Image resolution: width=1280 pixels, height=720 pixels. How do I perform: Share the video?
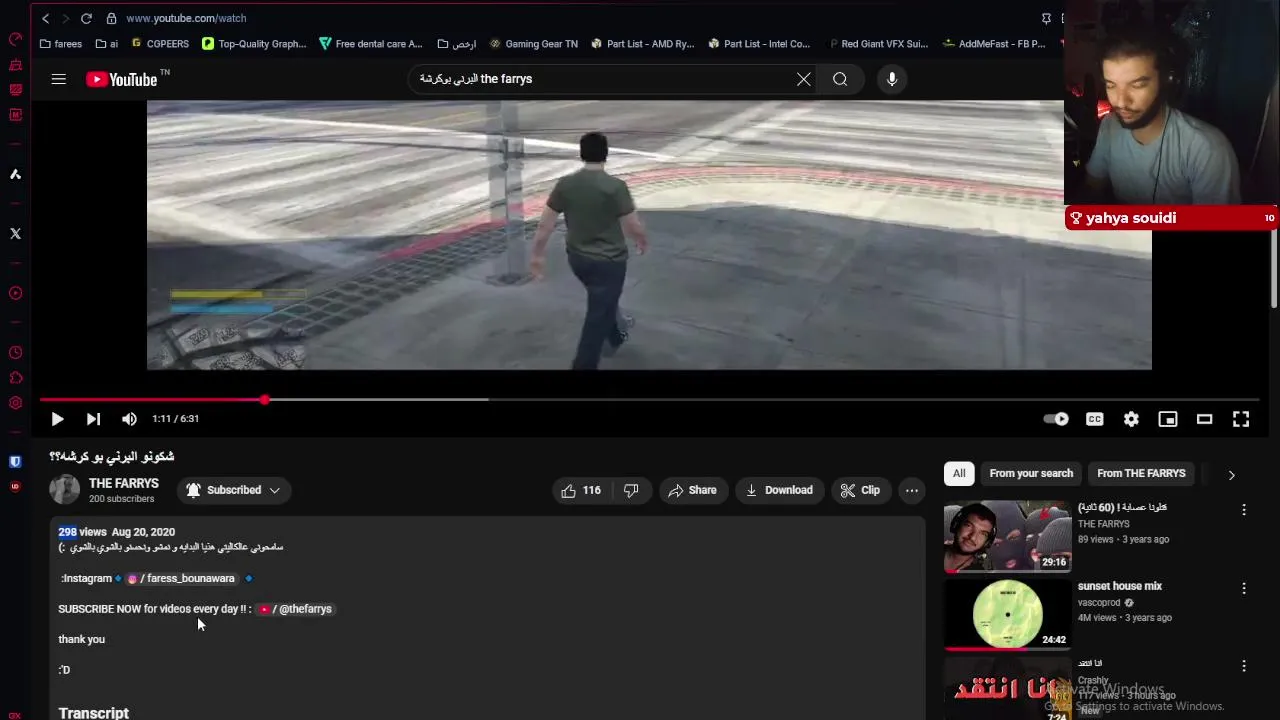[x=692, y=490]
